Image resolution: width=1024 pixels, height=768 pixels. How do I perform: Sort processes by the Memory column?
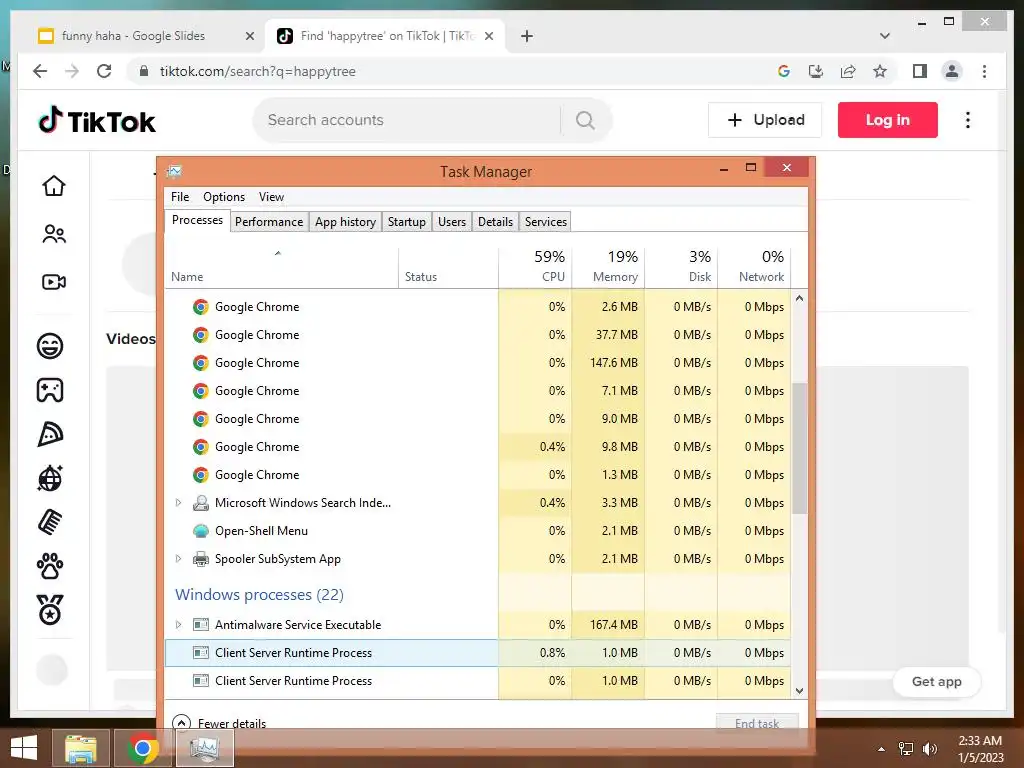[609, 267]
